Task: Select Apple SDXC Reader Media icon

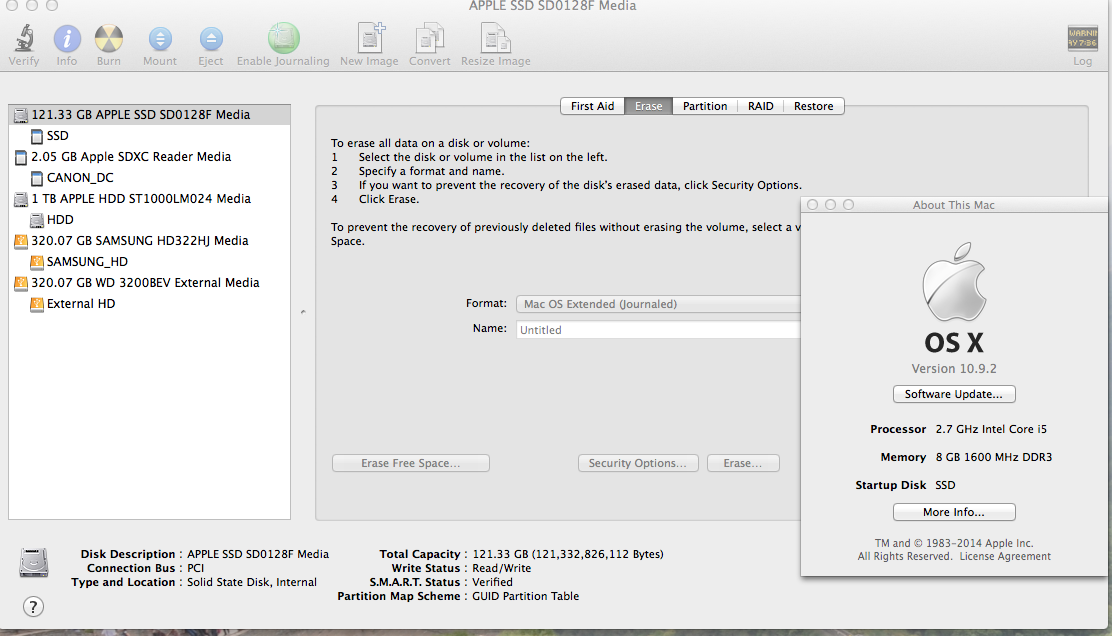Action: point(21,157)
